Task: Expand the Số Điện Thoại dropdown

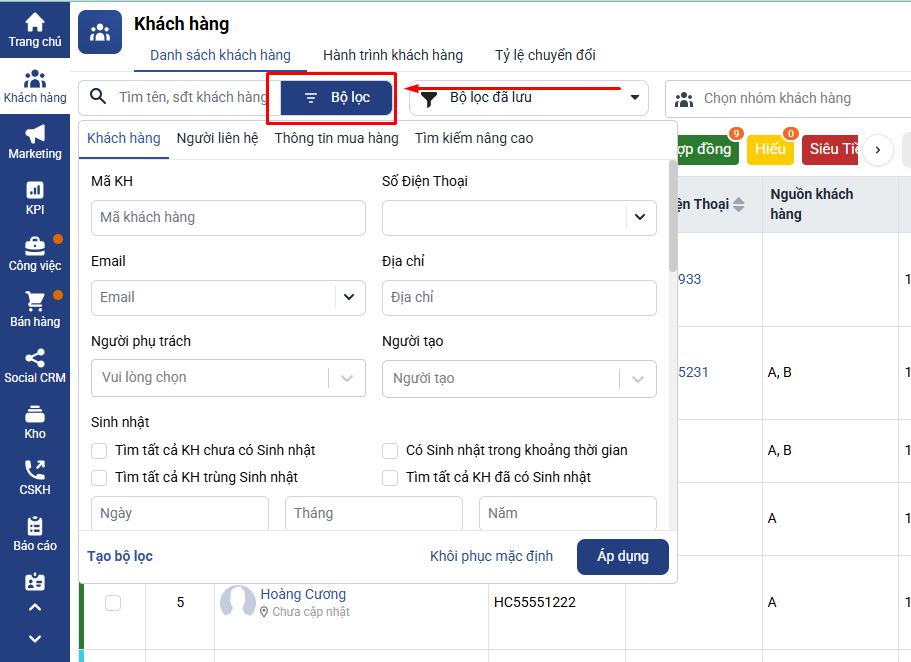Action: tap(640, 217)
